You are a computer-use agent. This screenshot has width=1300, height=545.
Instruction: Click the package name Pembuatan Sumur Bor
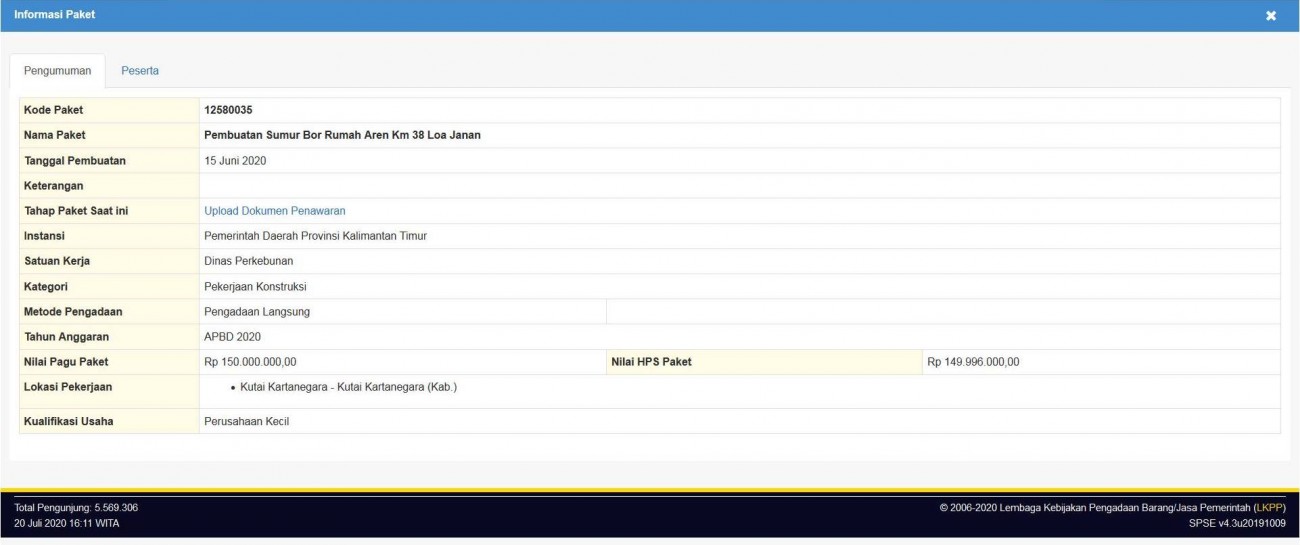click(342, 135)
